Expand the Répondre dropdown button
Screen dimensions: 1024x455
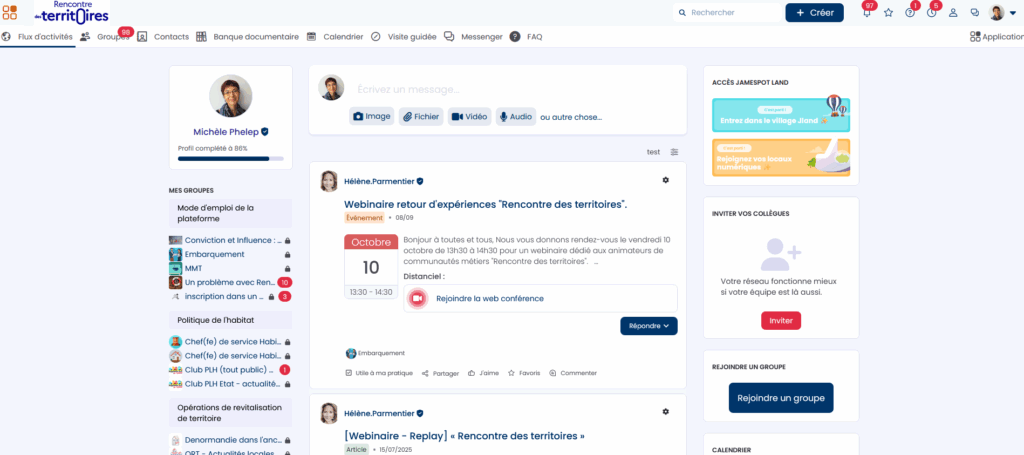648,326
